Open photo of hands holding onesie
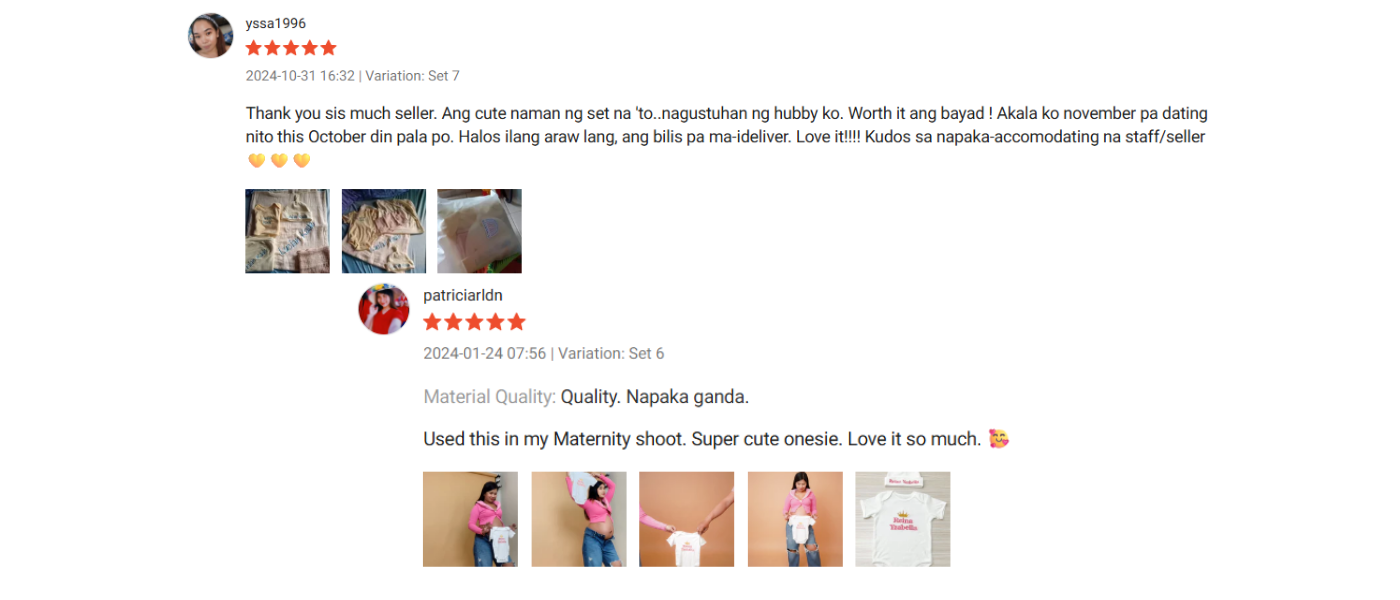The height and width of the screenshot is (600, 1400). pos(687,519)
